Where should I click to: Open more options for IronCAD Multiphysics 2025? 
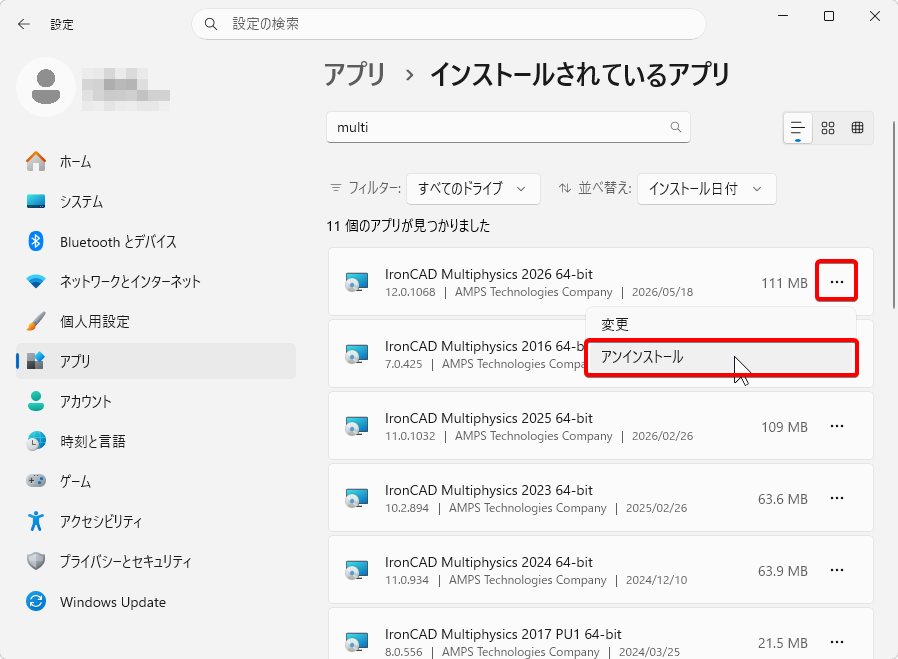(837, 426)
